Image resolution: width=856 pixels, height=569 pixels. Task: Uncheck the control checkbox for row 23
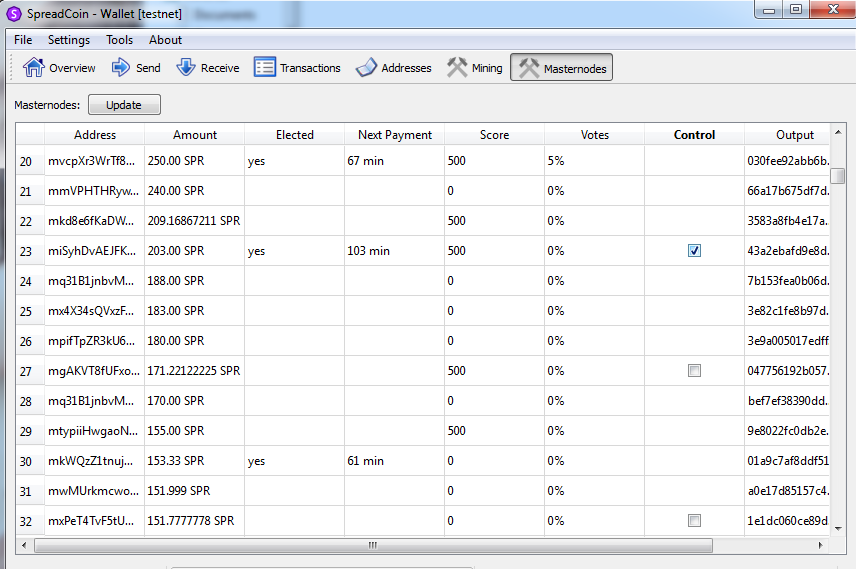[x=694, y=251]
